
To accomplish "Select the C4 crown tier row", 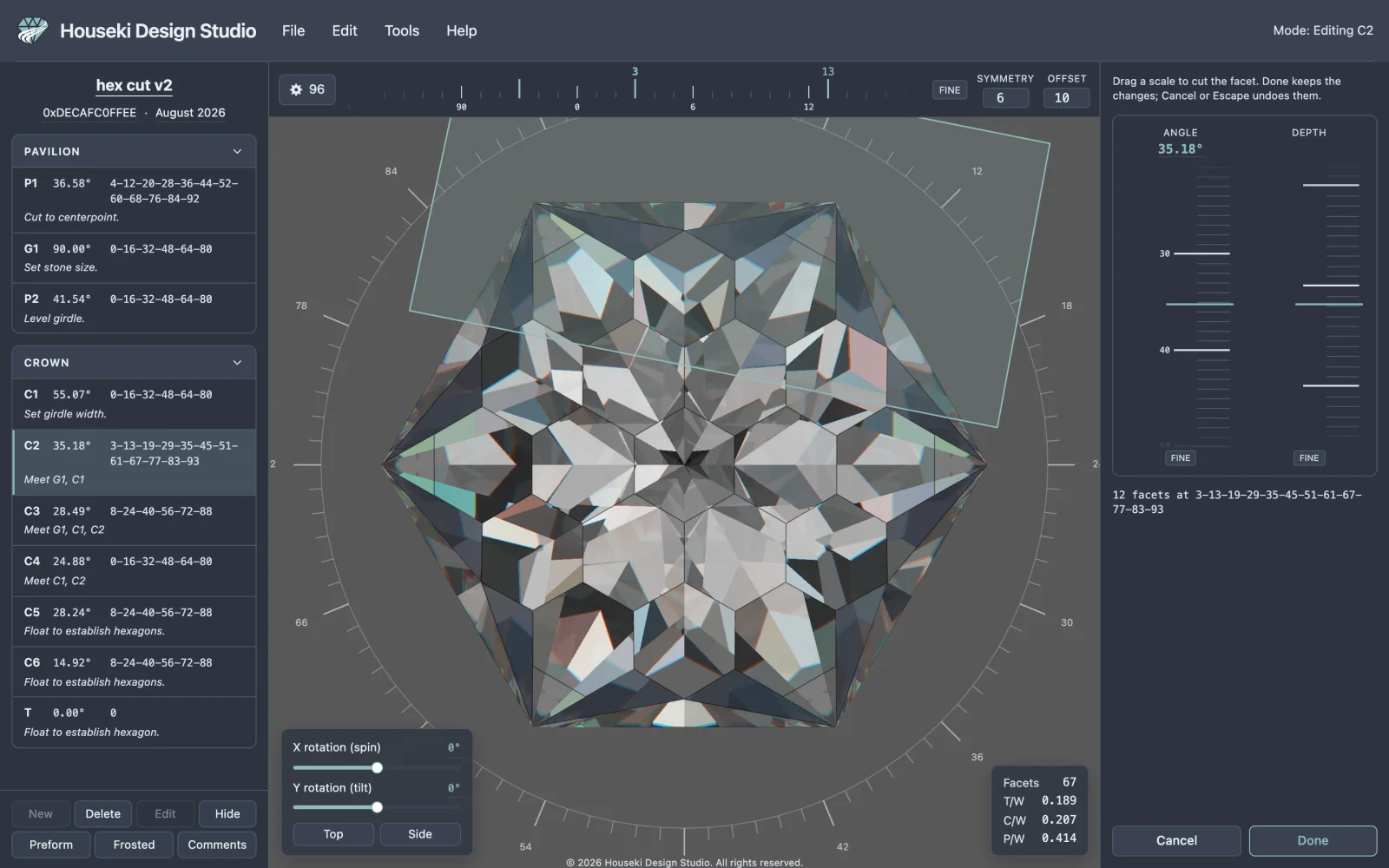I will 134,570.
